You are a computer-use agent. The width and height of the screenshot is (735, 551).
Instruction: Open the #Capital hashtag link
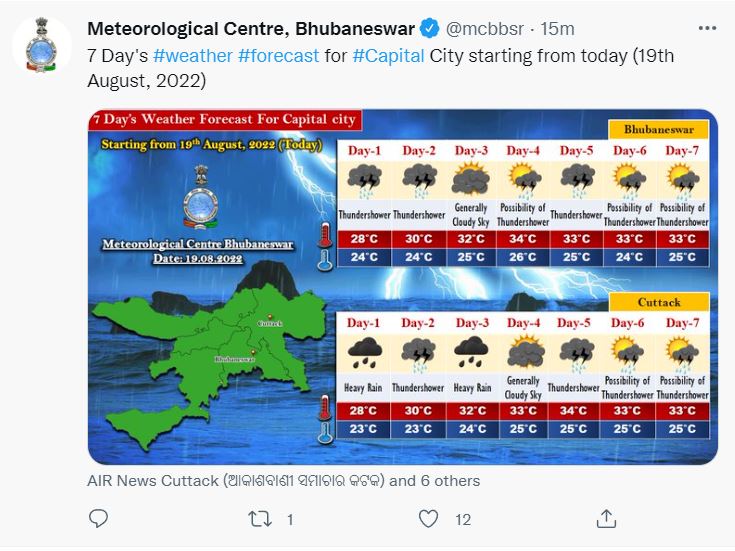pos(388,56)
